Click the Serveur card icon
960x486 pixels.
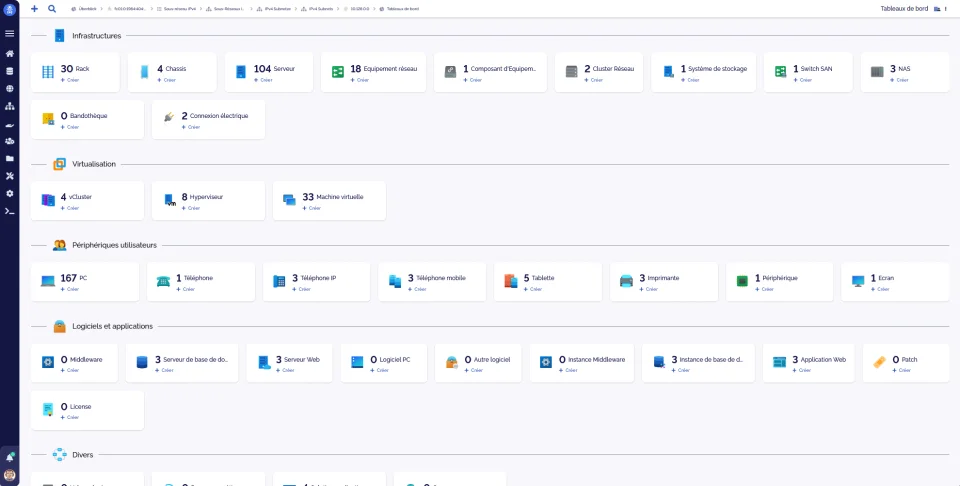241,72
